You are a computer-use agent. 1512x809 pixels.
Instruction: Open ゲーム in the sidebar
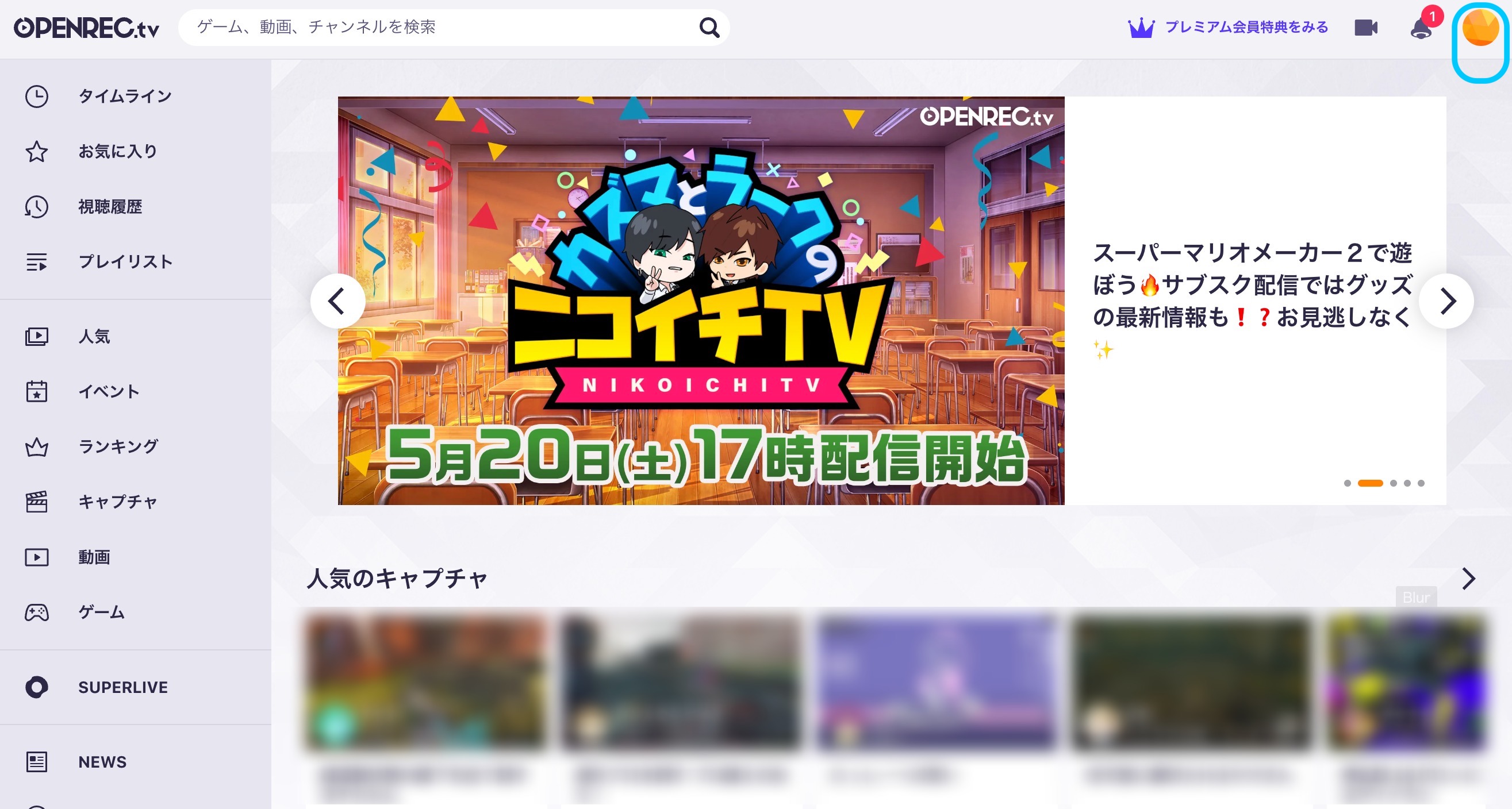pyautogui.click(x=101, y=612)
